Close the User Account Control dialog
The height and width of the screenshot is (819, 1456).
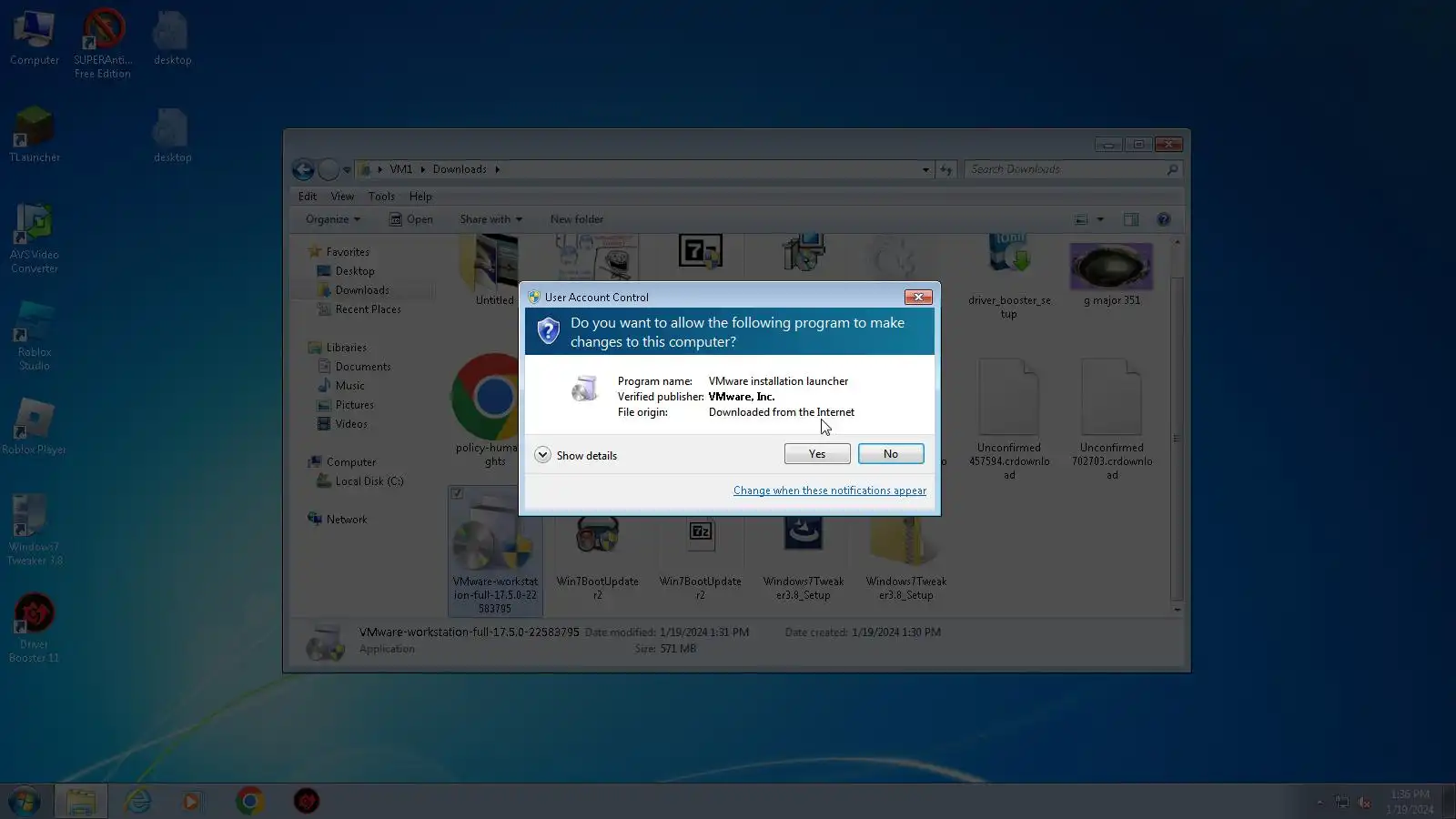[918, 297]
